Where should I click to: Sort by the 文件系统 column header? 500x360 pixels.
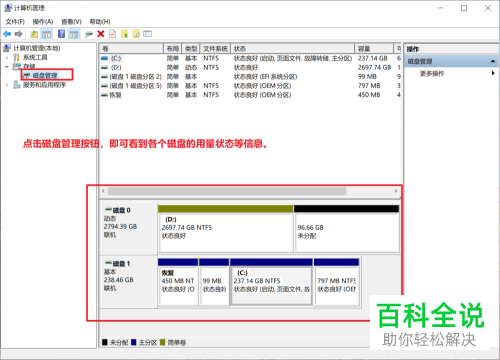coord(215,49)
